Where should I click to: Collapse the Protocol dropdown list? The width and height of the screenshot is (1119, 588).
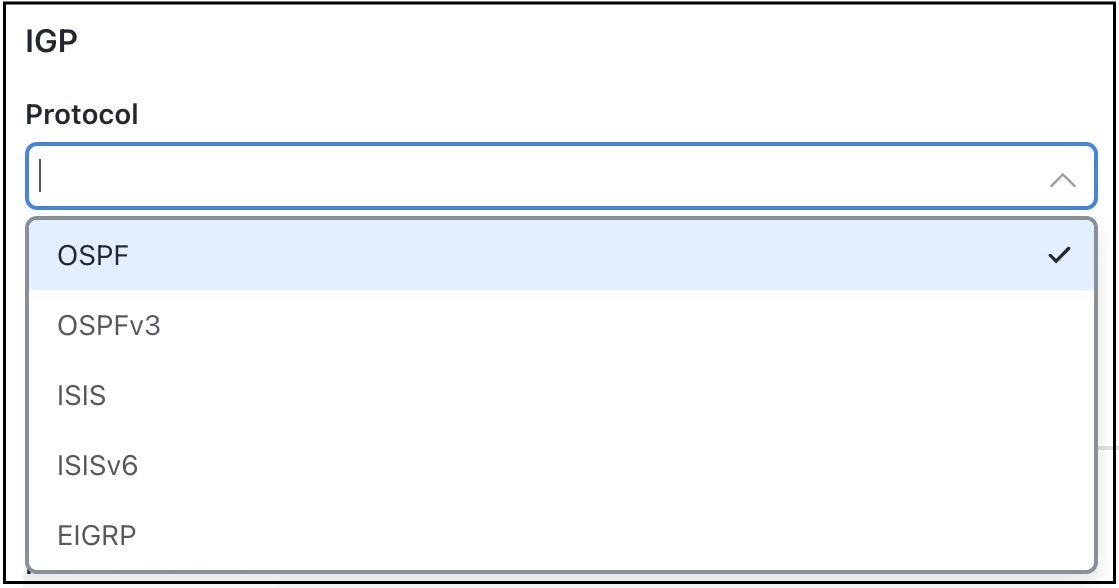(x=1062, y=181)
